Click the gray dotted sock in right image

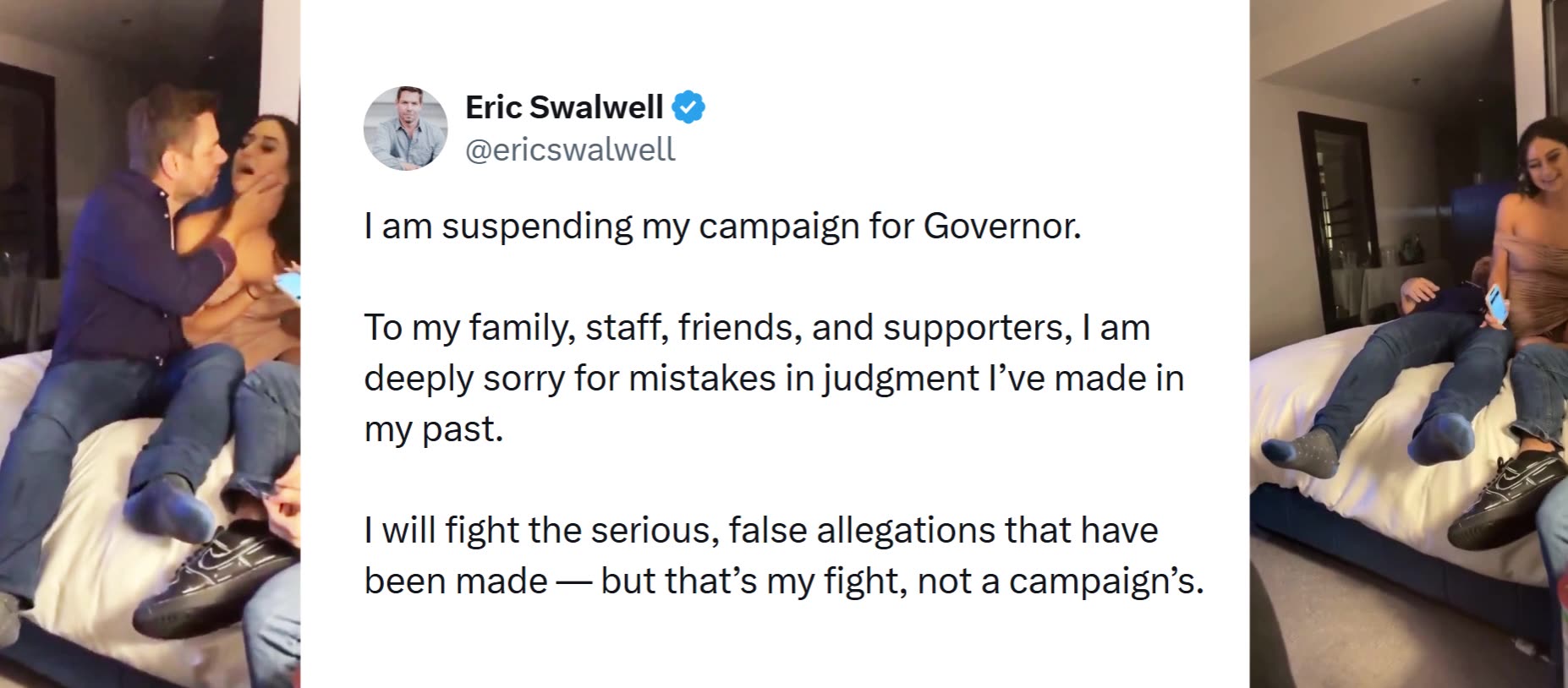pyautogui.click(x=1307, y=450)
